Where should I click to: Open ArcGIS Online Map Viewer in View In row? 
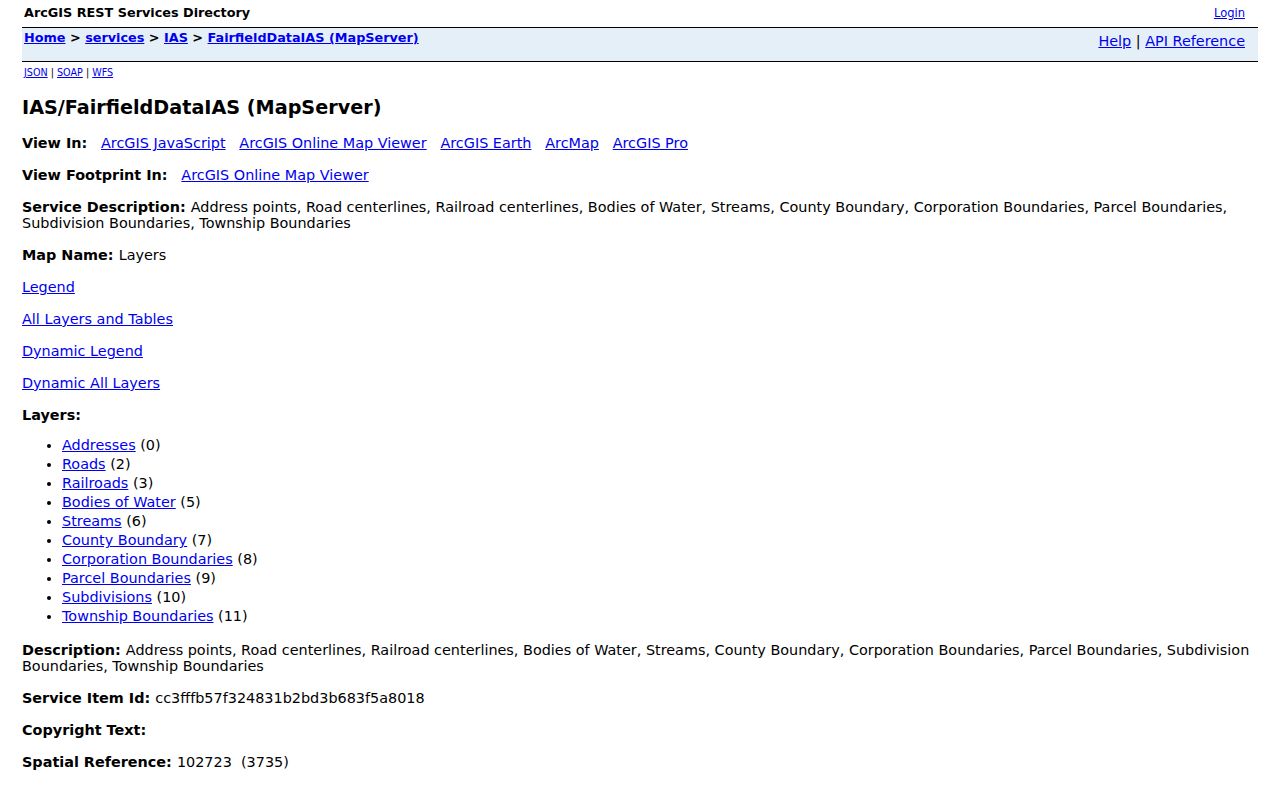[x=333, y=143]
